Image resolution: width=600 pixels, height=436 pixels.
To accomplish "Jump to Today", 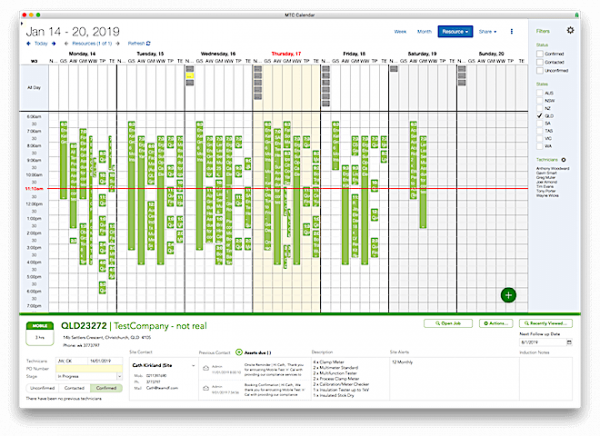I will pos(41,43).
